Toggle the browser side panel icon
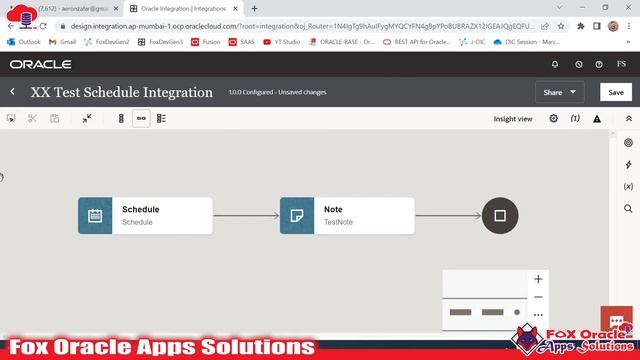The width and height of the screenshot is (640, 360). click(x=597, y=26)
